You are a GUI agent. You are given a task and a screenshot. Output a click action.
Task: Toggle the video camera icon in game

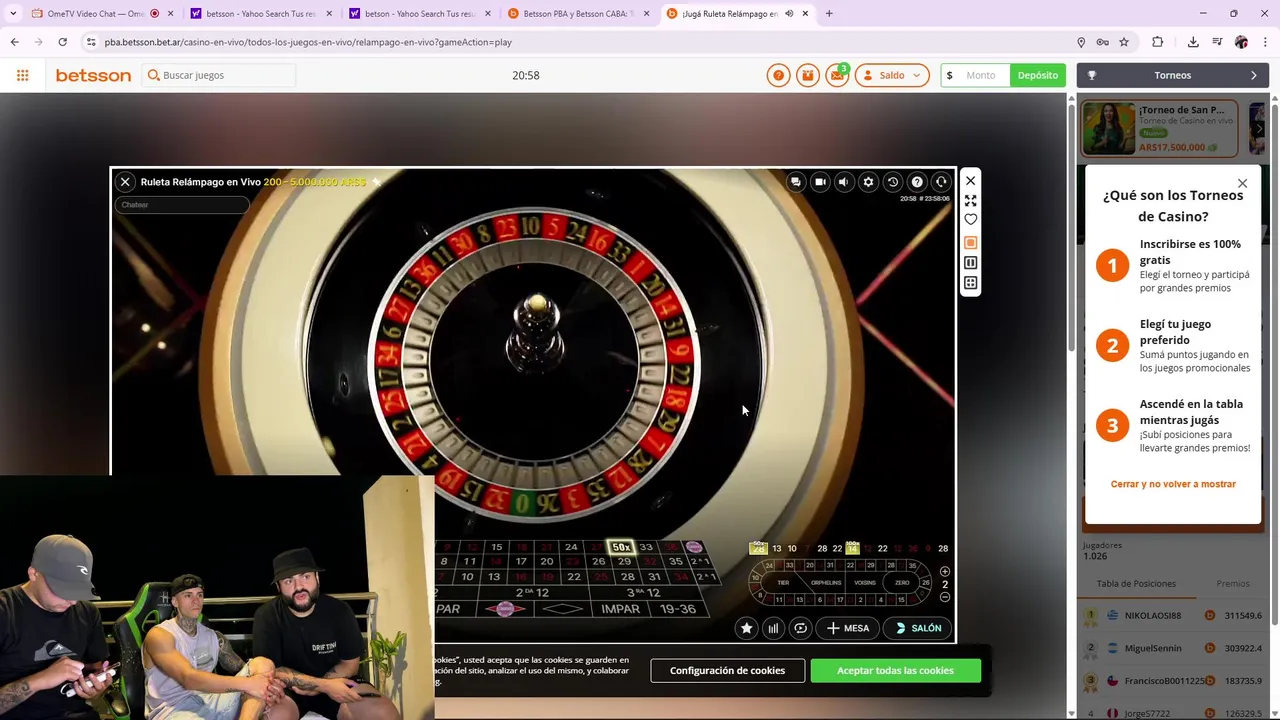coord(820,182)
